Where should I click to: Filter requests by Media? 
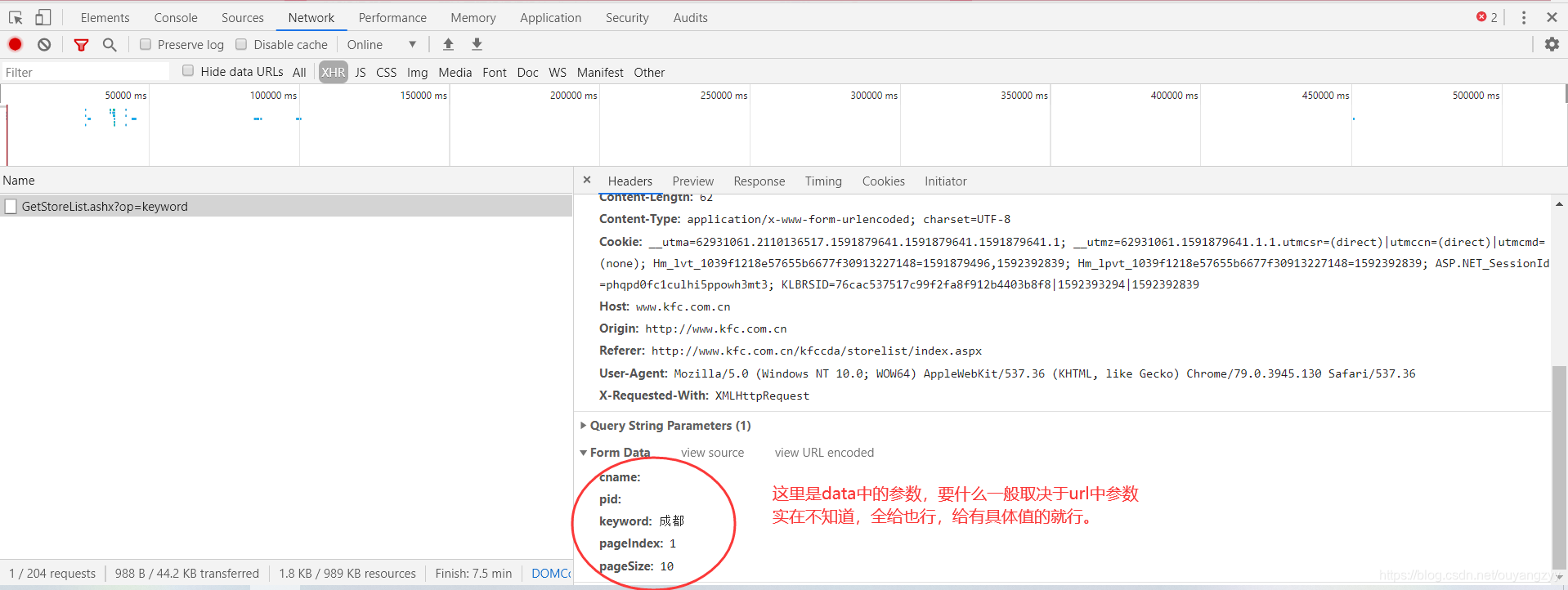coord(455,72)
